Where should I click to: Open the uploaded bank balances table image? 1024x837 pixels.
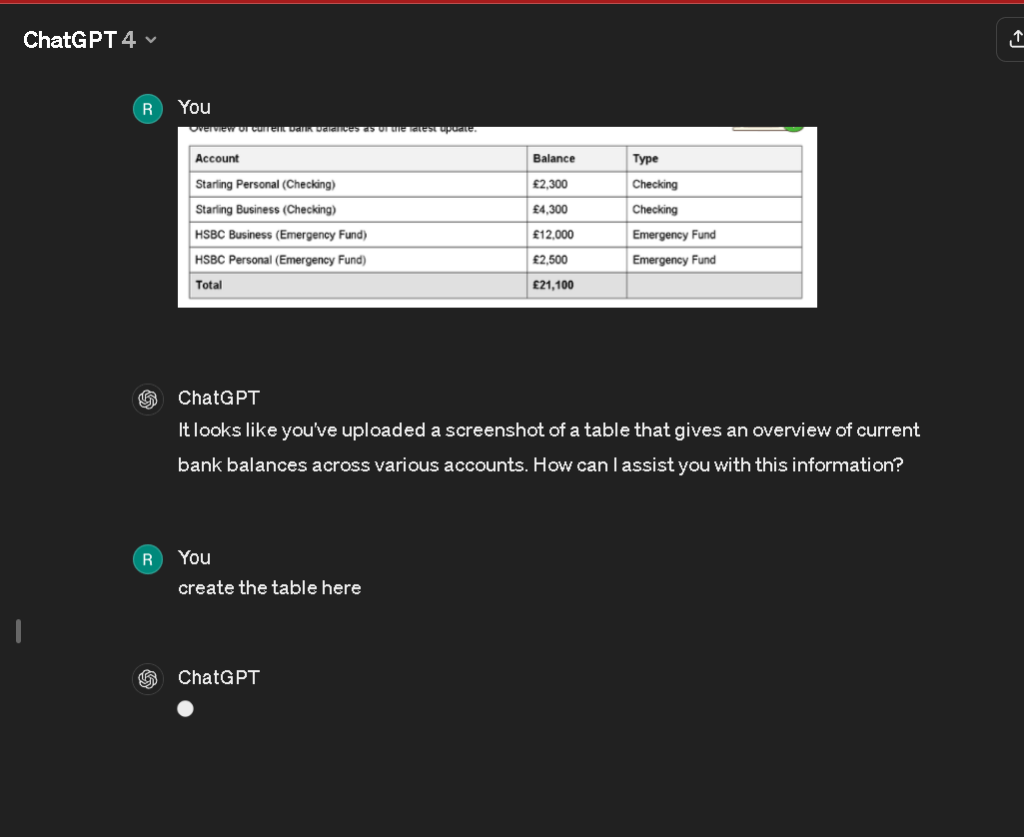pos(497,217)
